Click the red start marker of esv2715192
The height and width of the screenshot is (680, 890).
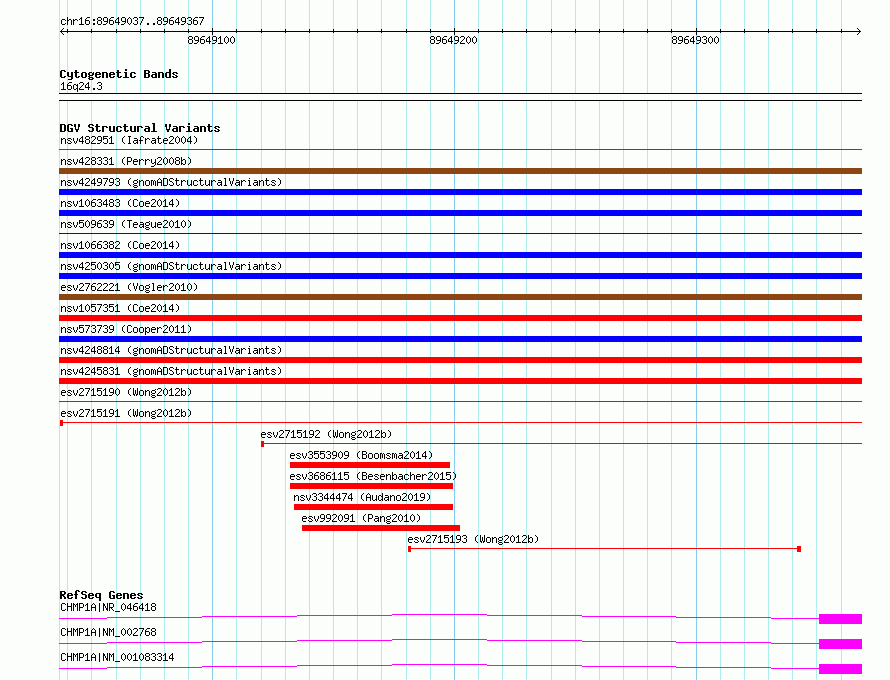[262, 444]
